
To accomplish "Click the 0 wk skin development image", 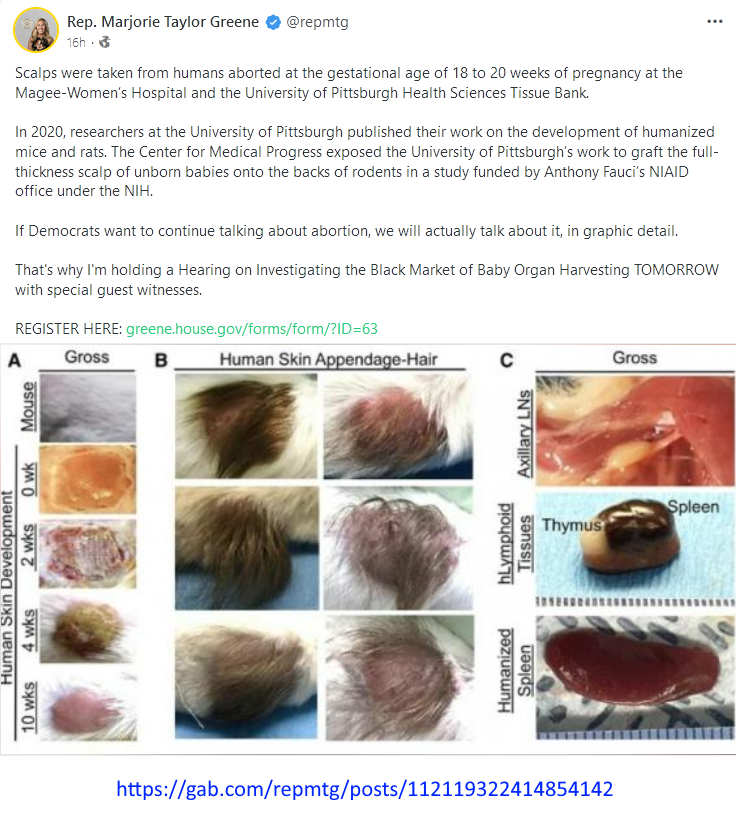I will (x=87, y=479).
